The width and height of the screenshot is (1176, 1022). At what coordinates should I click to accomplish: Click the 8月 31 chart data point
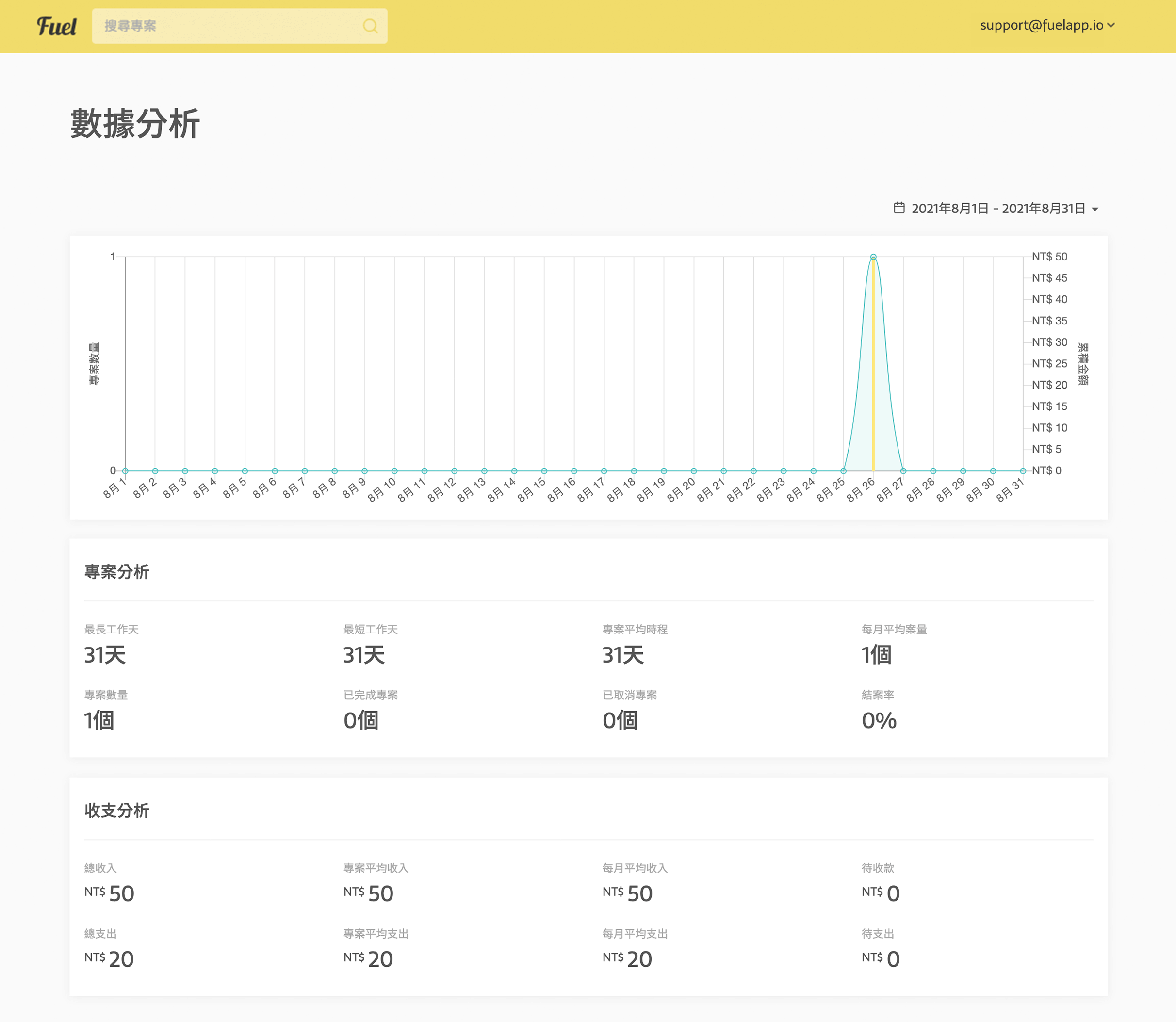(x=1023, y=471)
